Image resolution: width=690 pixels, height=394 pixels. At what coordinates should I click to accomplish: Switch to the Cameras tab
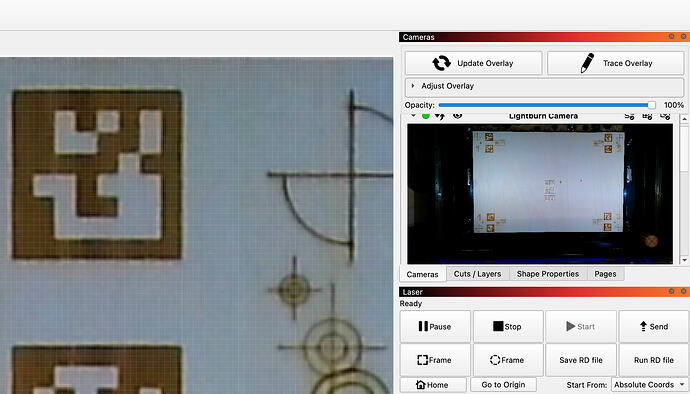click(x=422, y=274)
